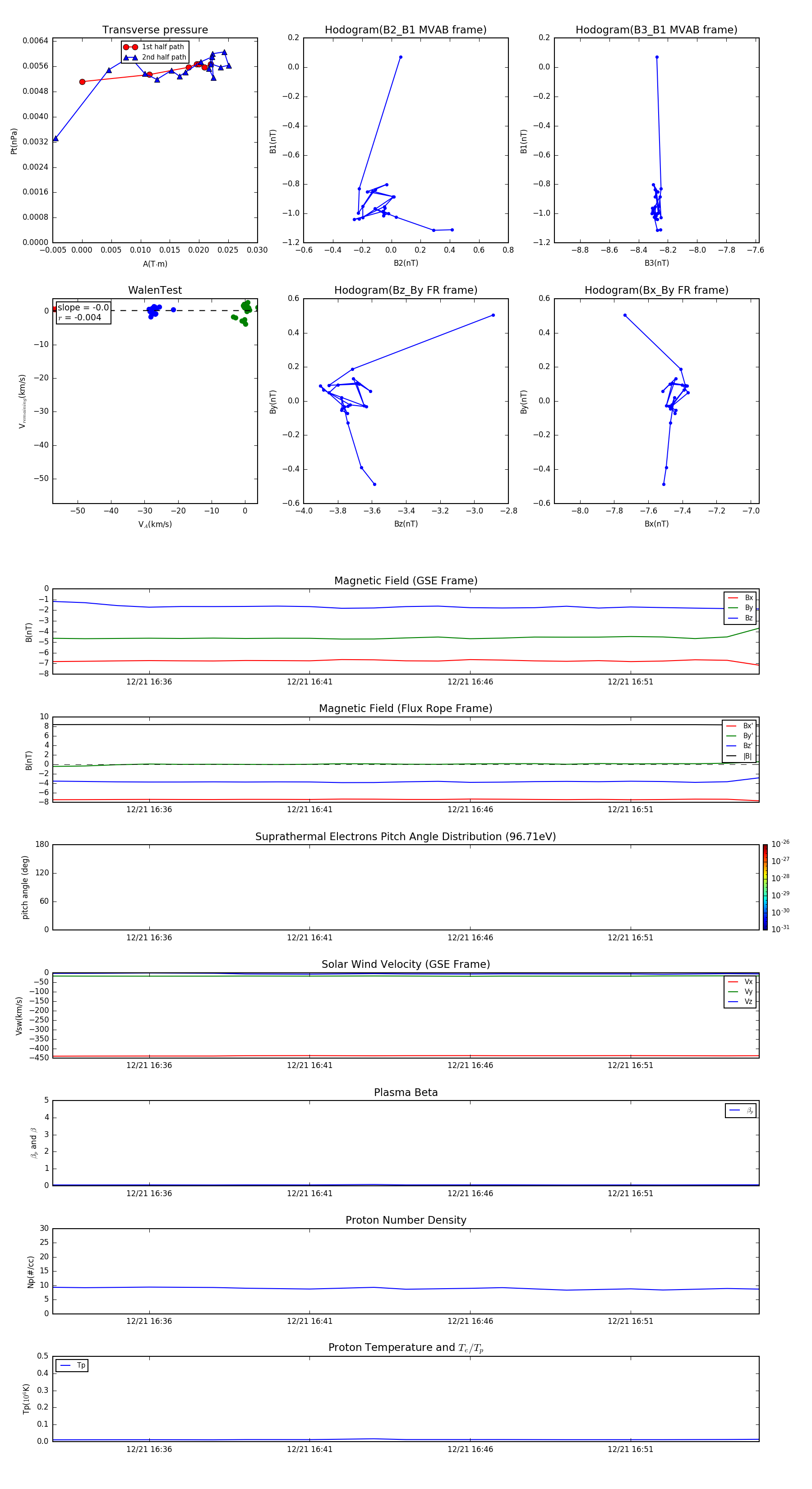Click the 'Plasma Beta' panel title
The image size is (812, 1489).
[x=406, y=1092]
